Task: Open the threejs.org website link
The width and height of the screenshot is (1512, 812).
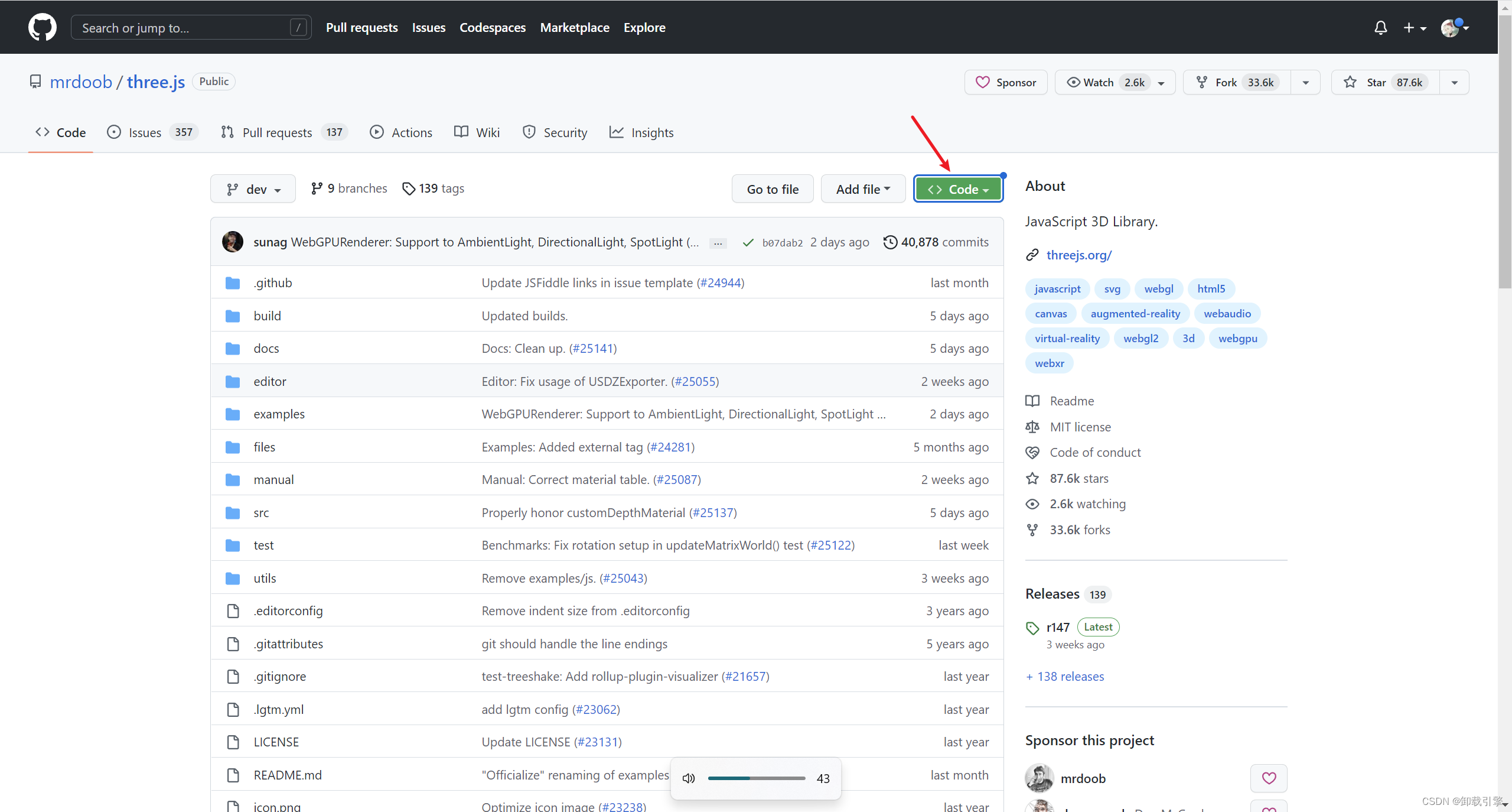Action: 1079,255
